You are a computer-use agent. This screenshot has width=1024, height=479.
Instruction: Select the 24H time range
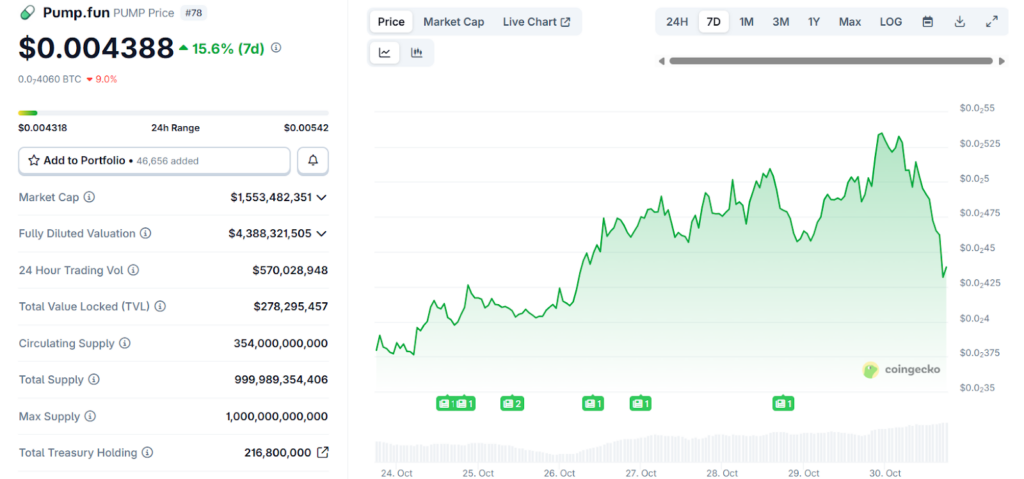coord(677,22)
